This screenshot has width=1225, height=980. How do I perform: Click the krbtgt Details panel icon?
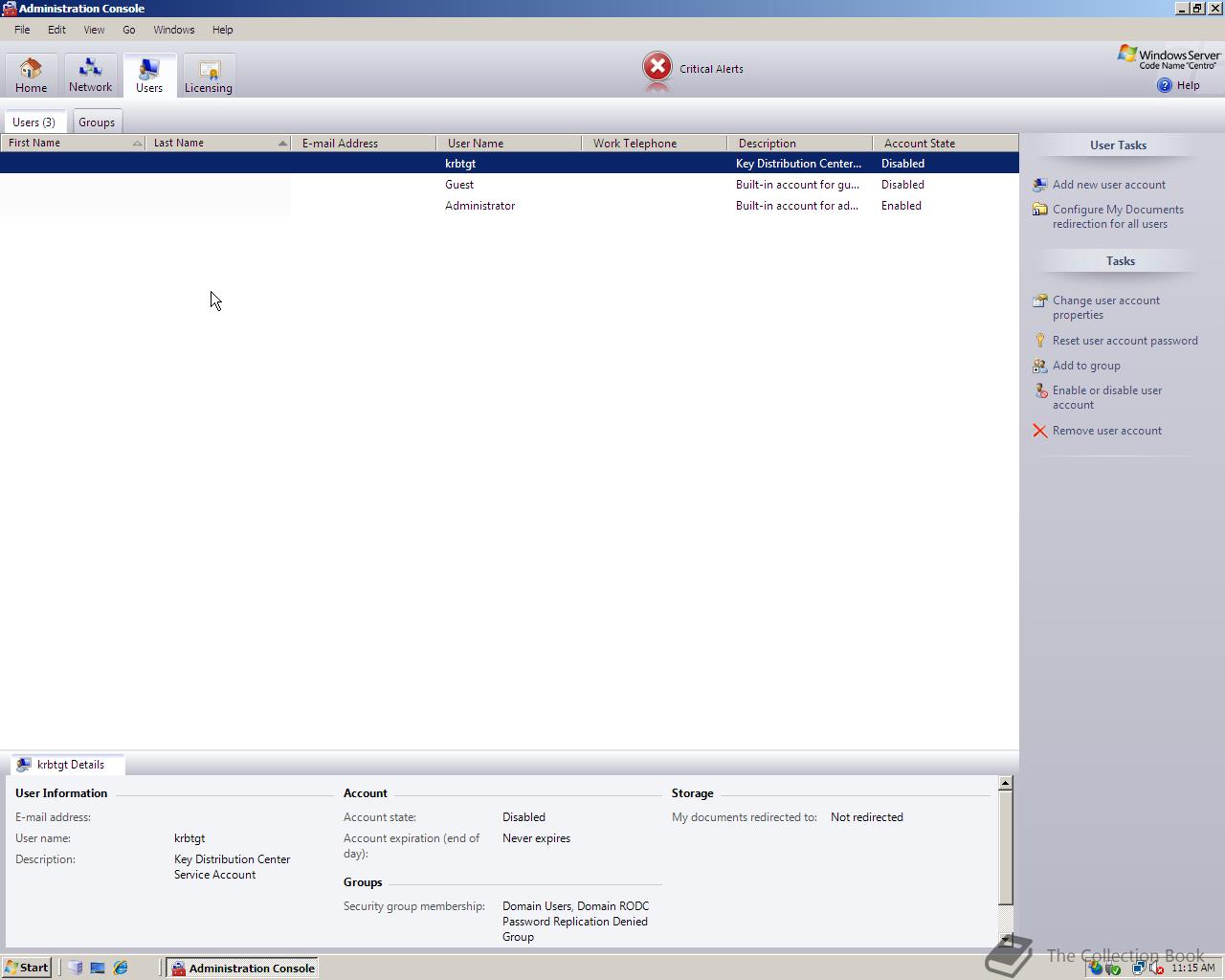[24, 765]
